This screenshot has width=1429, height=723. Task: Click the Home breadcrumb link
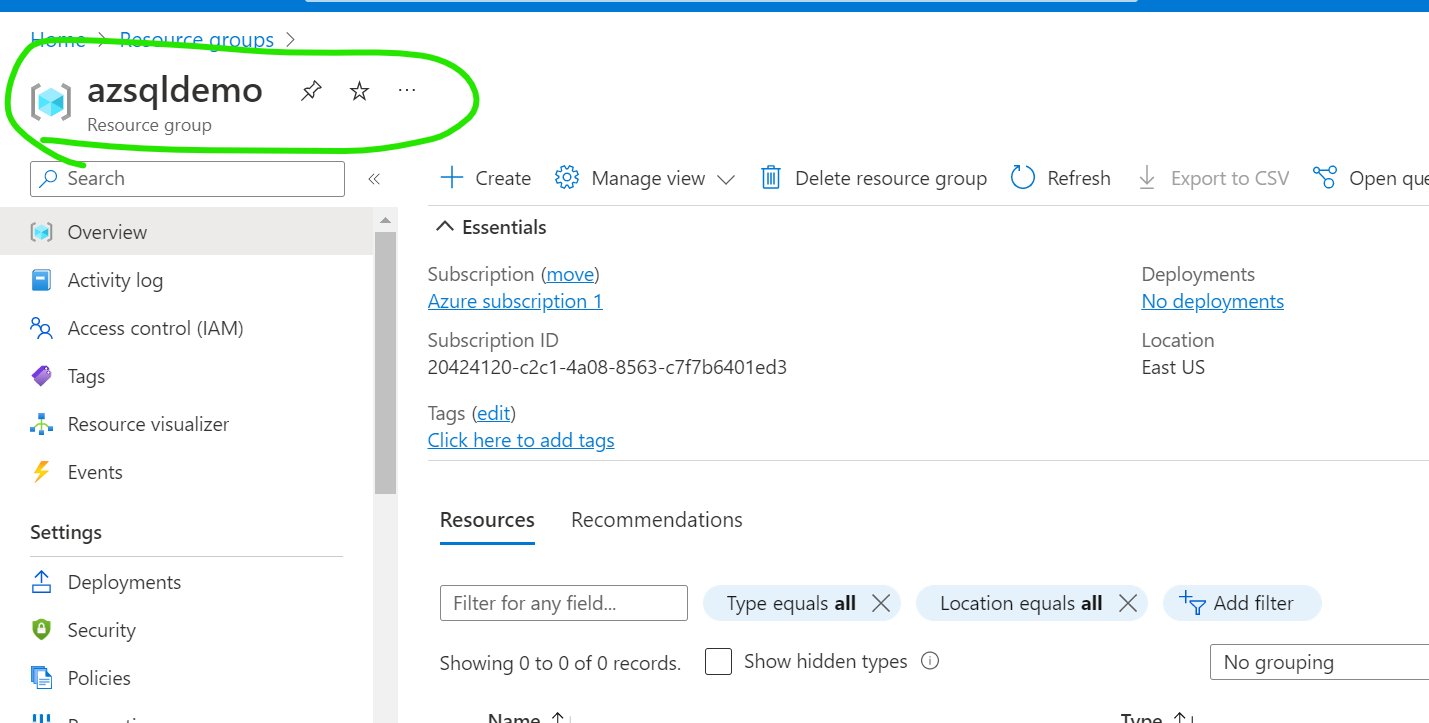[58, 40]
